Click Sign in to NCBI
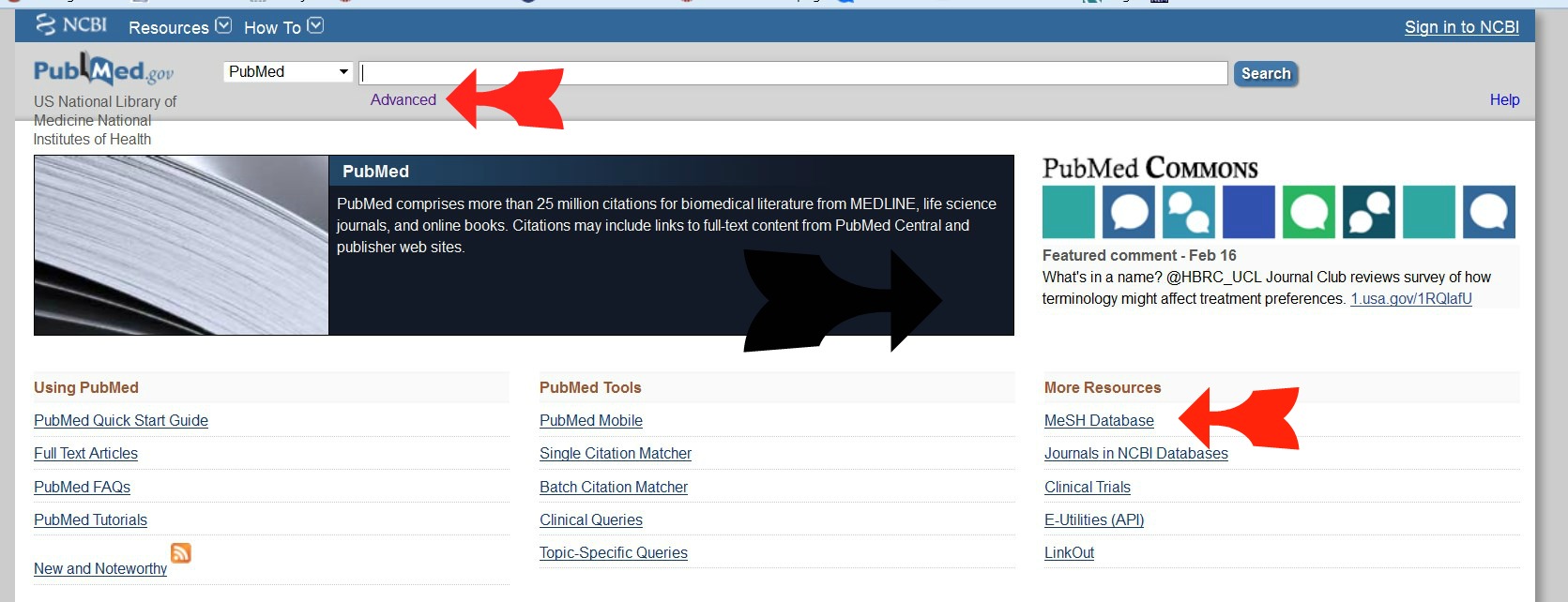 tap(1462, 27)
